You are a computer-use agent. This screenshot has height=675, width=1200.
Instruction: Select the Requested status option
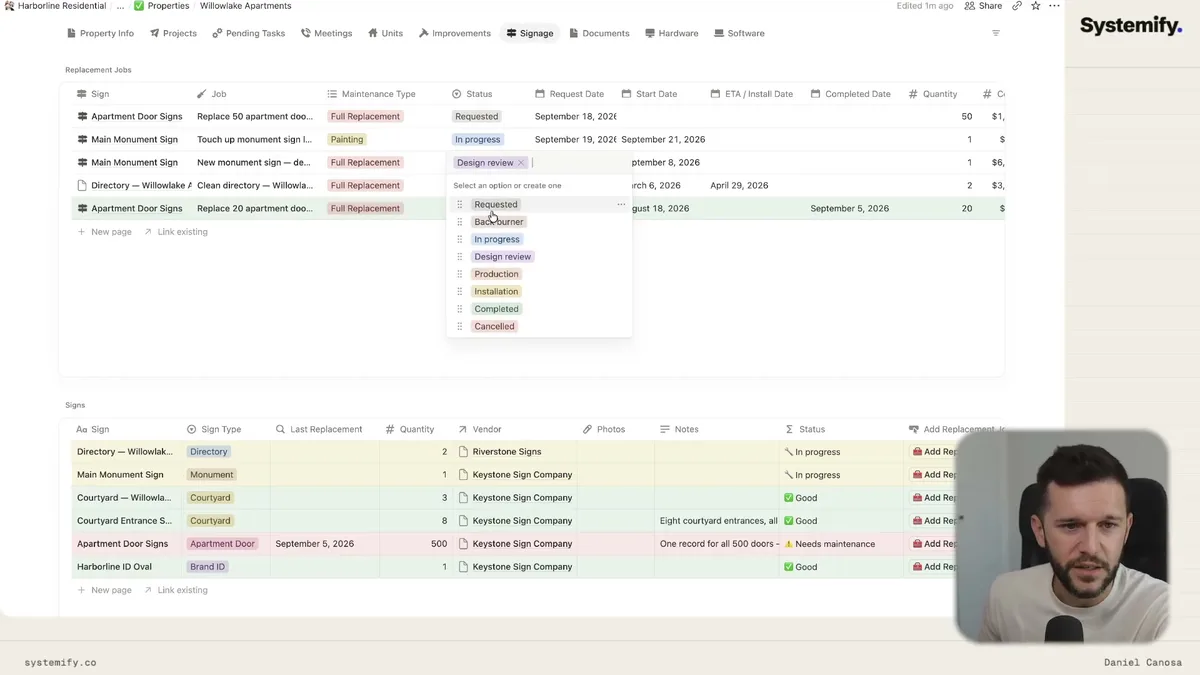pos(496,204)
